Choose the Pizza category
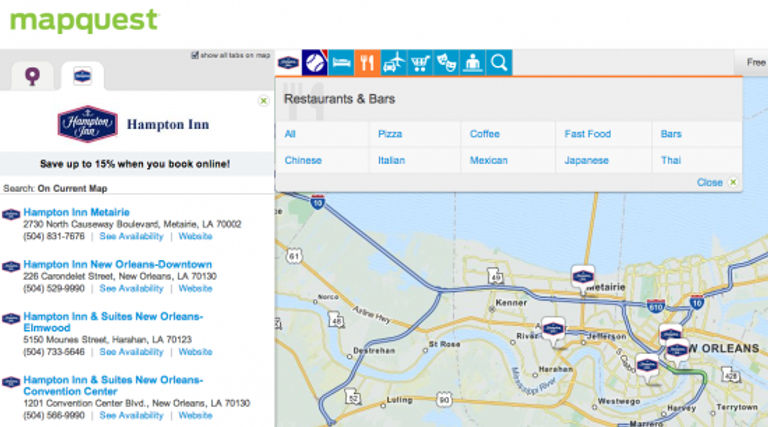 tap(390, 134)
